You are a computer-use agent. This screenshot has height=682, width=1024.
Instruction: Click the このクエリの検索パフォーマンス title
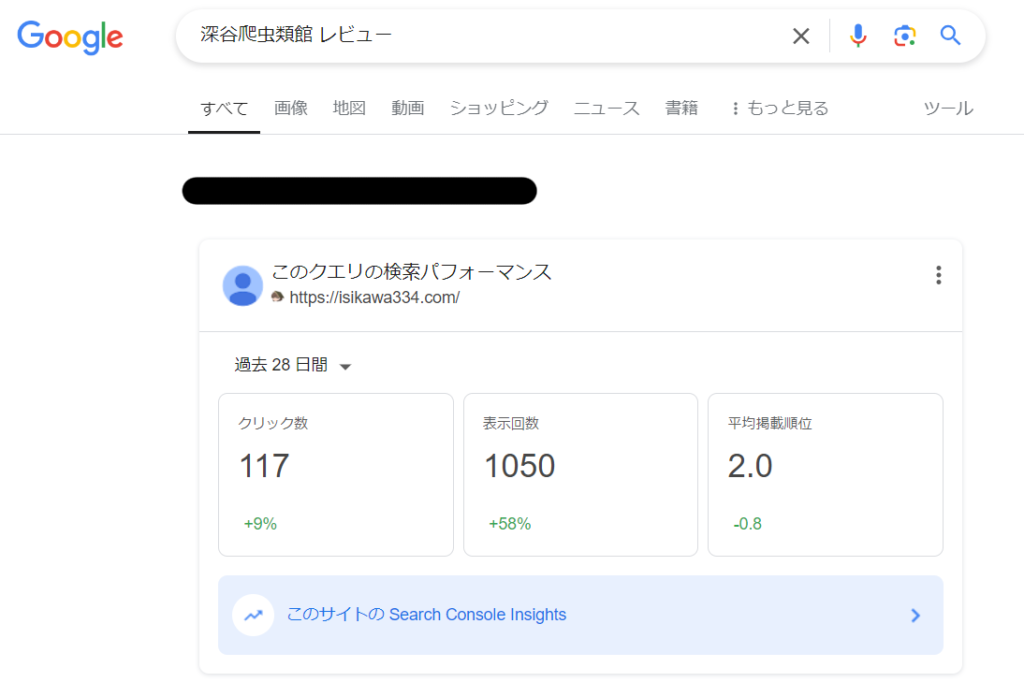tap(411, 272)
